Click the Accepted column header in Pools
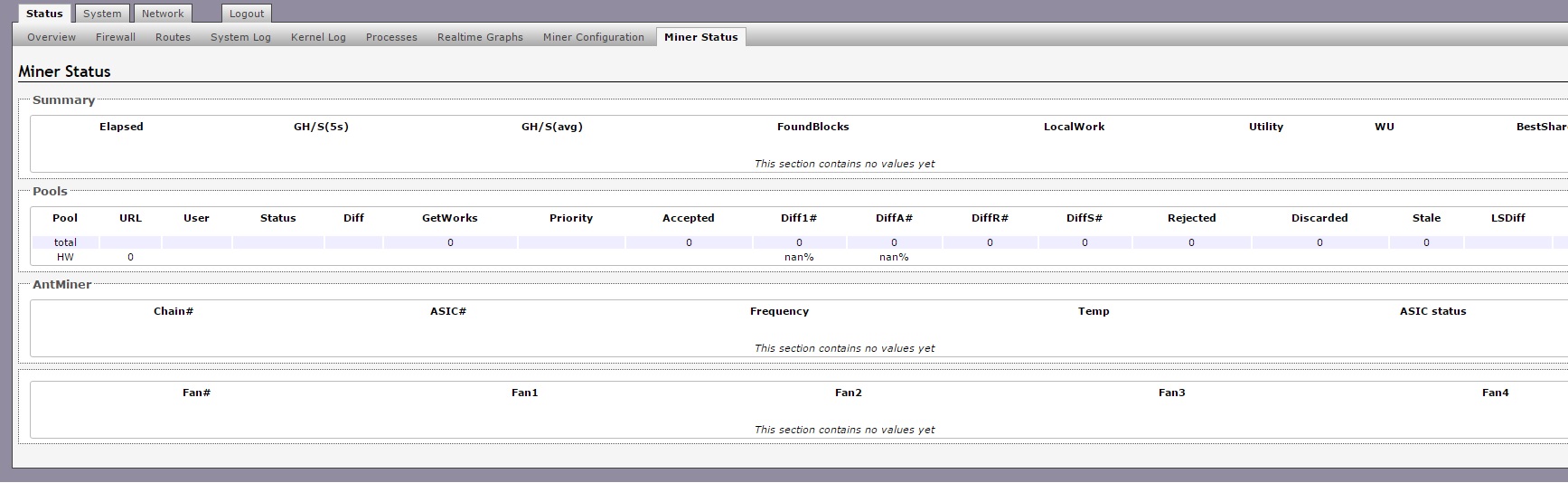Screen dimensions: 1568x483 tap(689, 218)
